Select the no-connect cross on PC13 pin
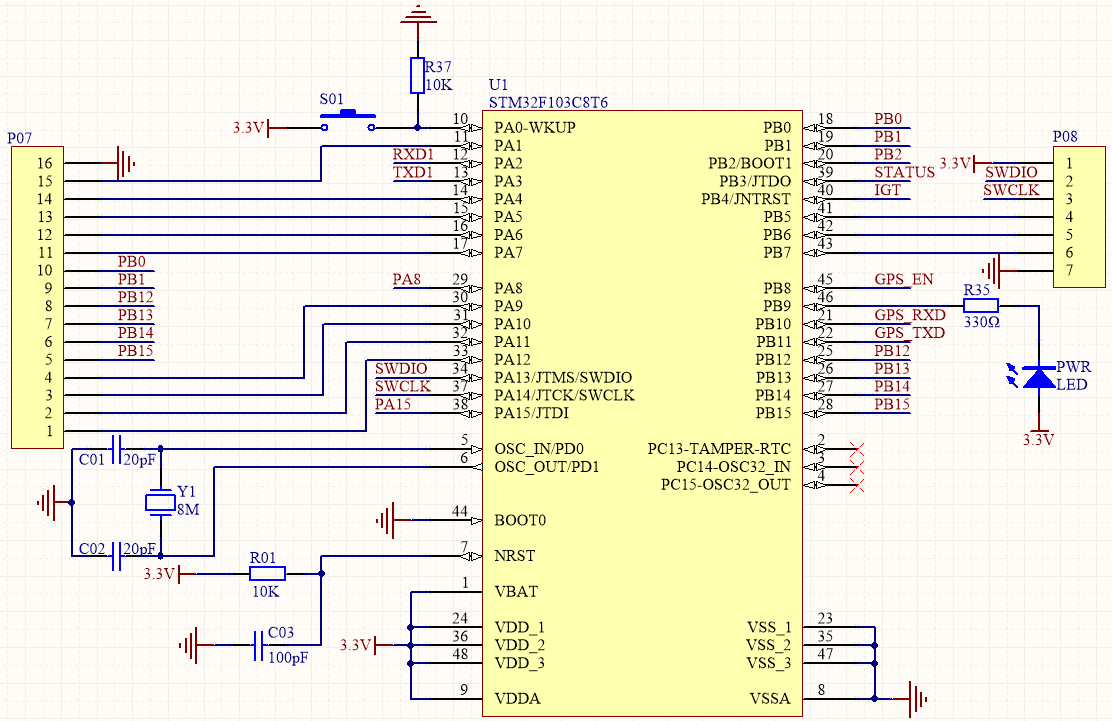The width and height of the screenshot is (1112, 721). click(857, 449)
